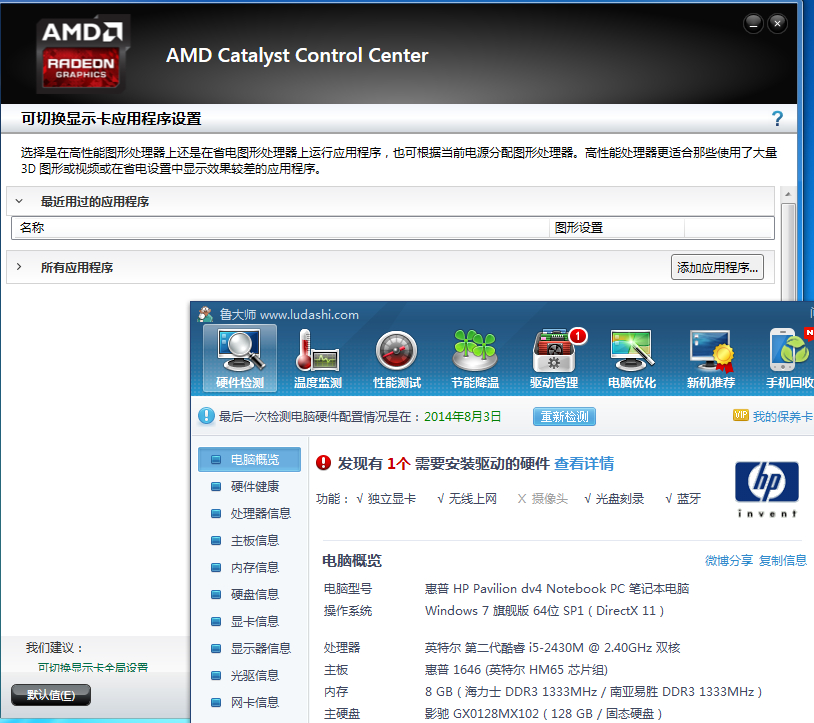
Task: Click 蓝牙 feature text
Action: [x=689, y=499]
